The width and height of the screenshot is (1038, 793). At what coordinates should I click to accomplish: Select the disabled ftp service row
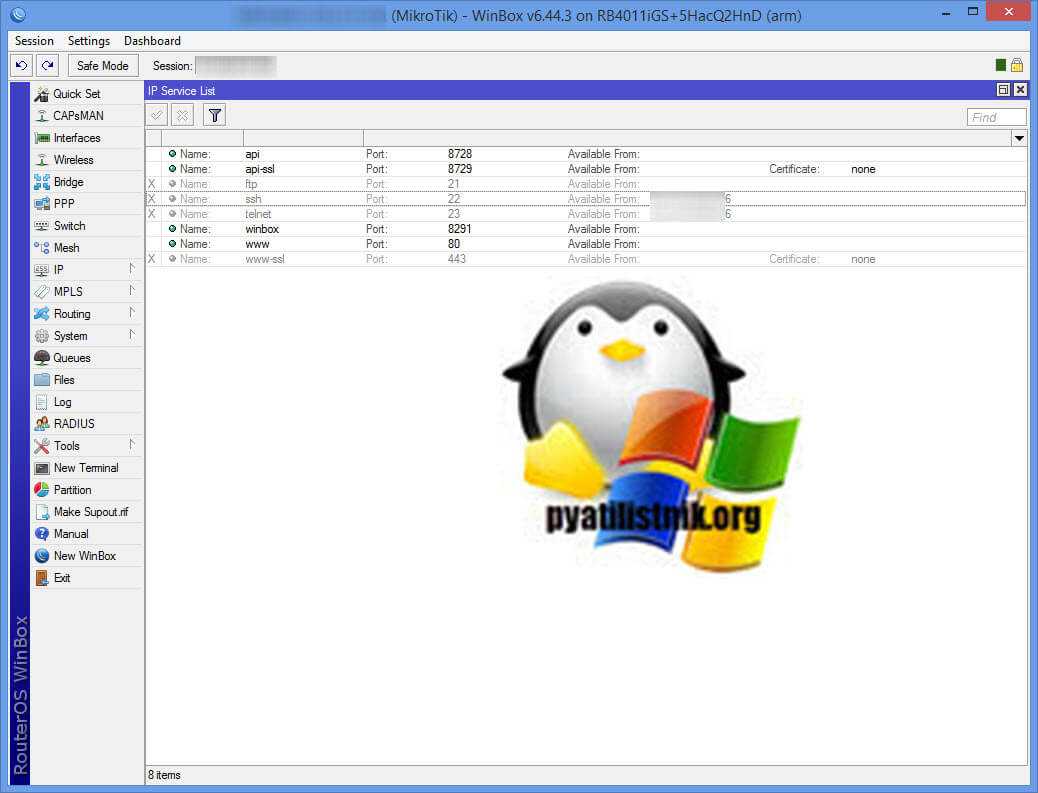tap(586, 184)
